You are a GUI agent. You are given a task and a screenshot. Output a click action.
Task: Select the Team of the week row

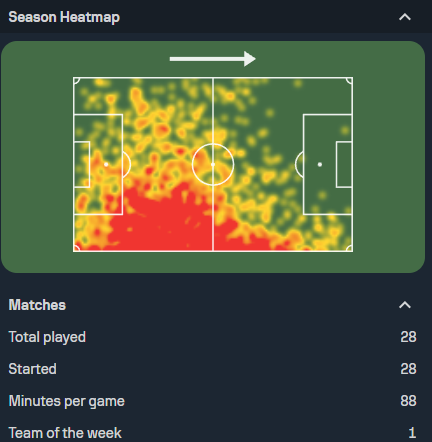coord(213,433)
